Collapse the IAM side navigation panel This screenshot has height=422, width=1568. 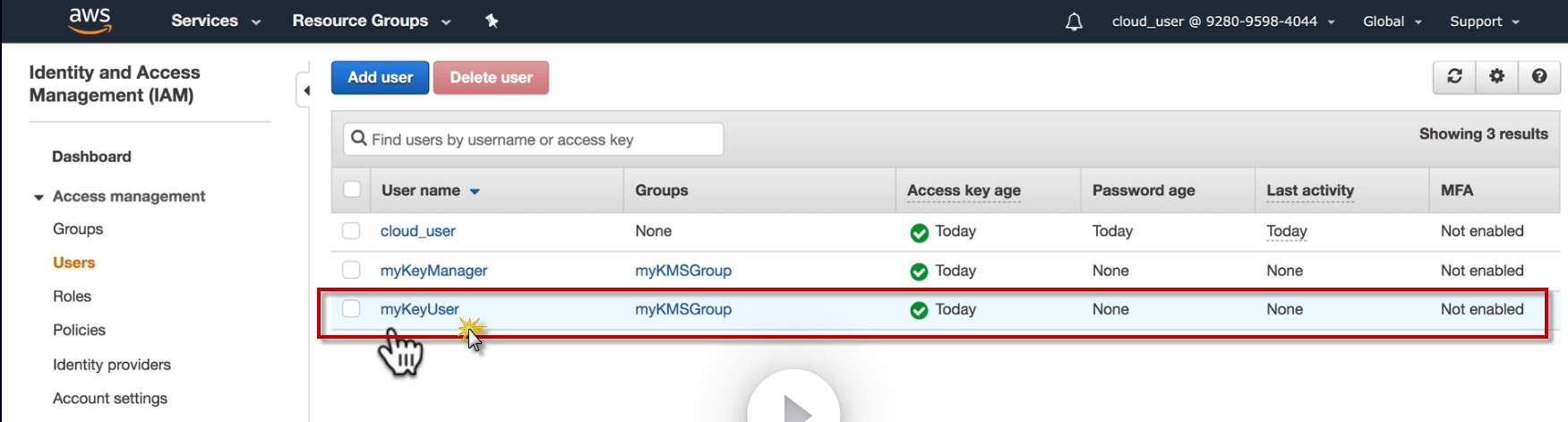[x=306, y=90]
